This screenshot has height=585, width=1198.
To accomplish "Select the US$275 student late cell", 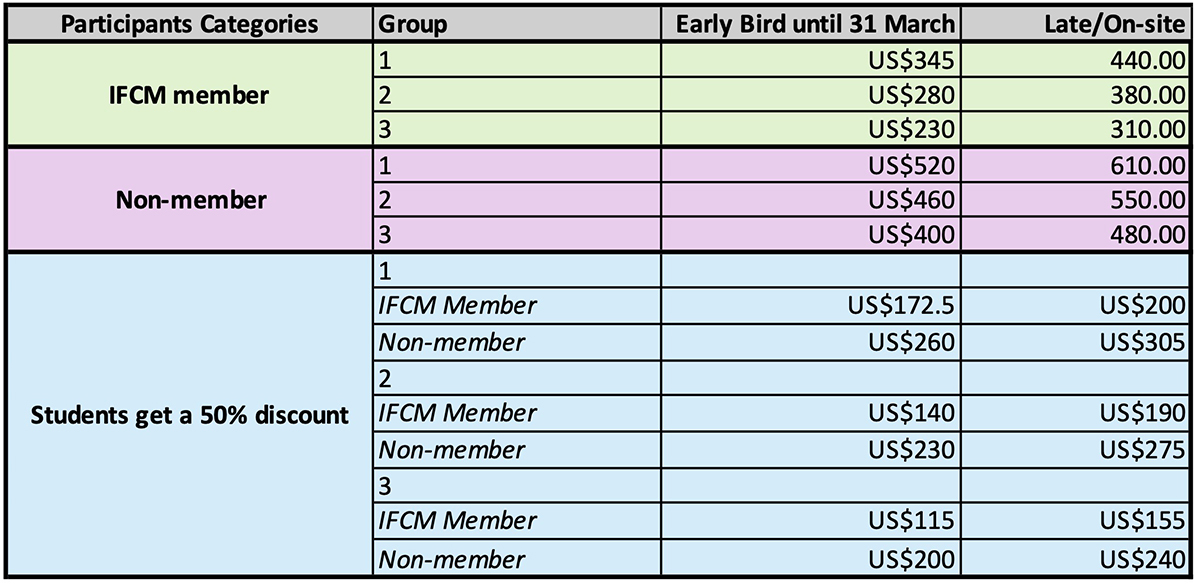I will click(x=1142, y=449).
